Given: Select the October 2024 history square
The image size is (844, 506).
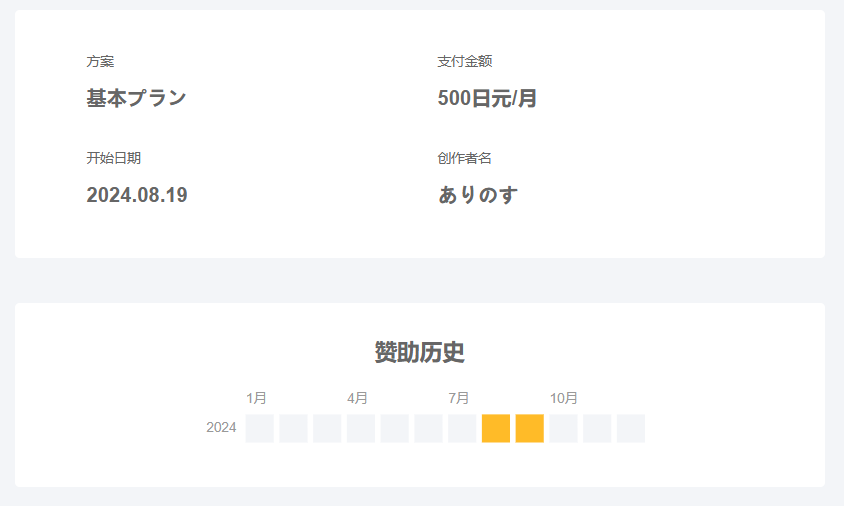Looking at the screenshot, I should point(563,428).
